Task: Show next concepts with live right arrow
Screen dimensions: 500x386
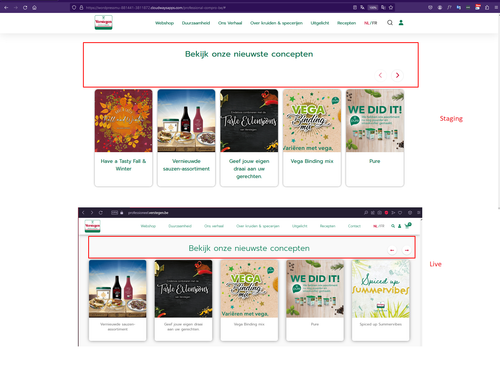Action: tap(407, 250)
